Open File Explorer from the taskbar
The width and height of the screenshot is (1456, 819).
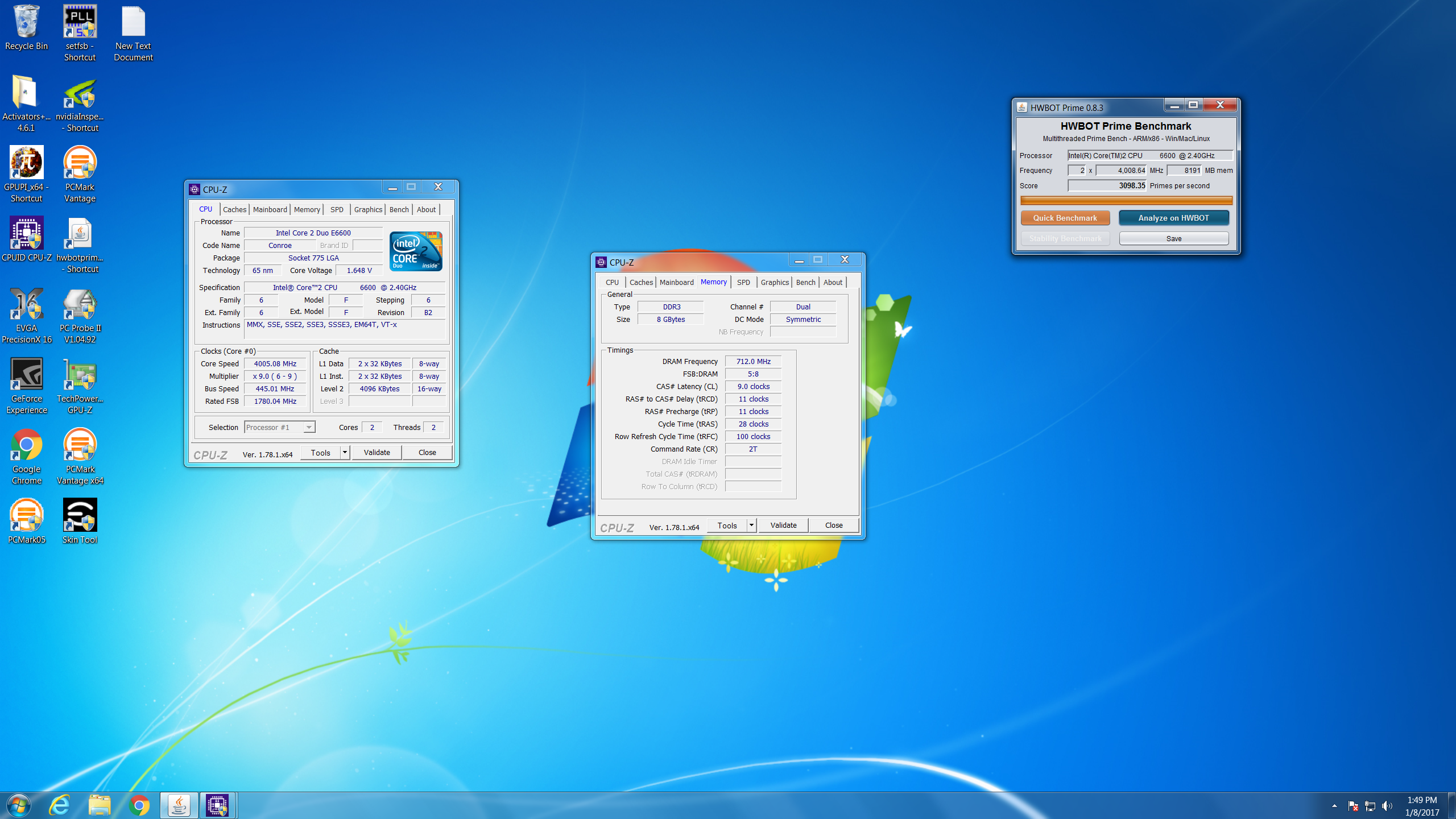(99, 805)
